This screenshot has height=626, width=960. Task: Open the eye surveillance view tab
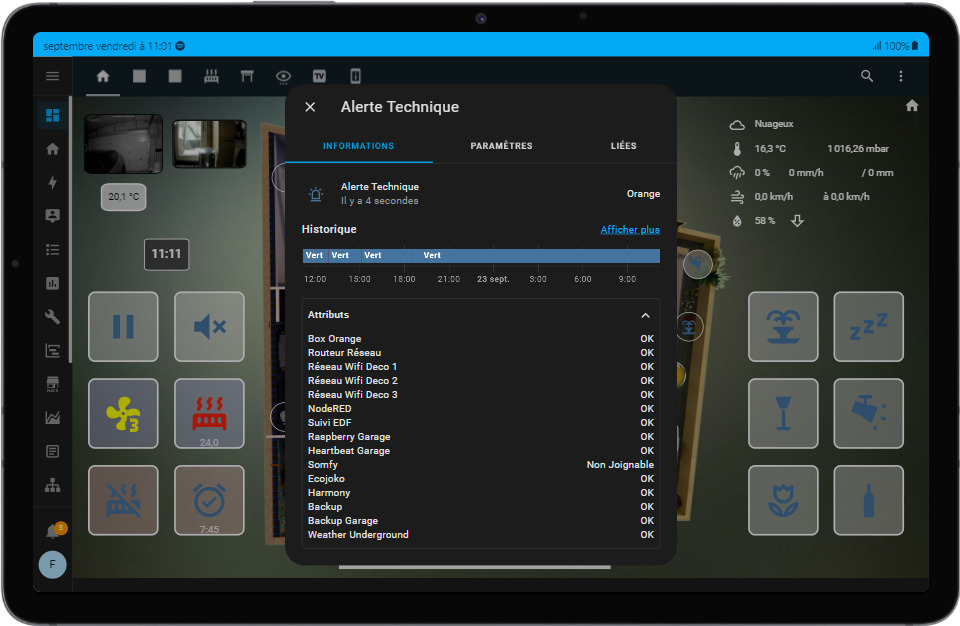pos(283,77)
